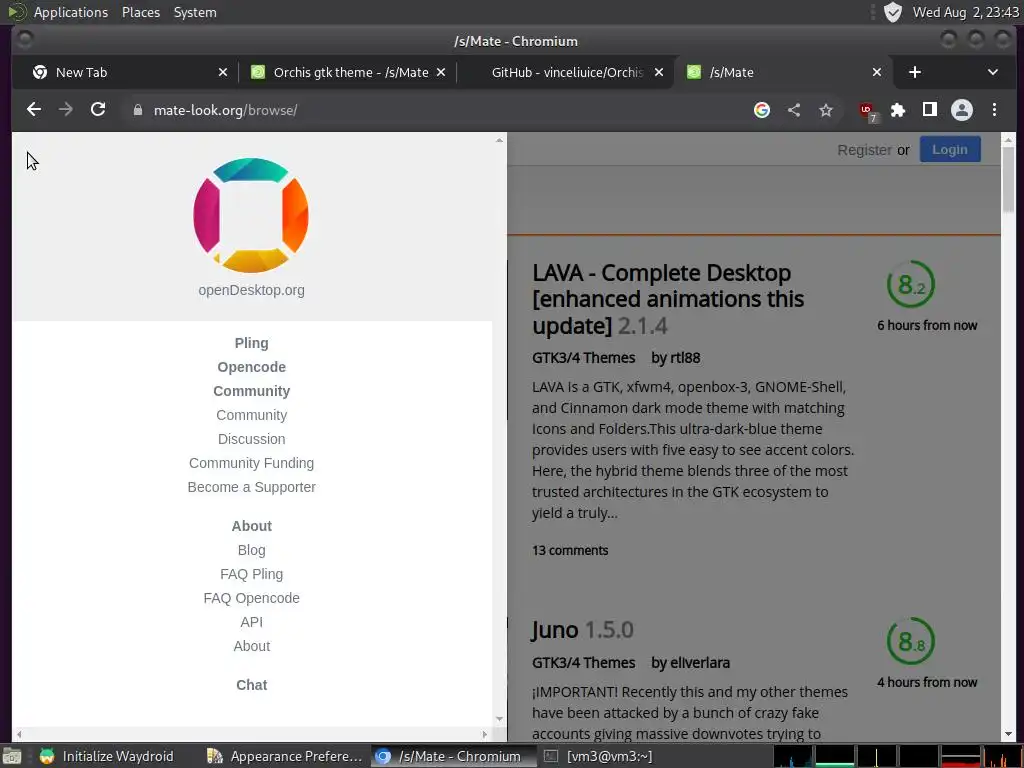Screen dimensions: 1024x768
Task: Click the shield icon in the system tray
Action: click(892, 12)
